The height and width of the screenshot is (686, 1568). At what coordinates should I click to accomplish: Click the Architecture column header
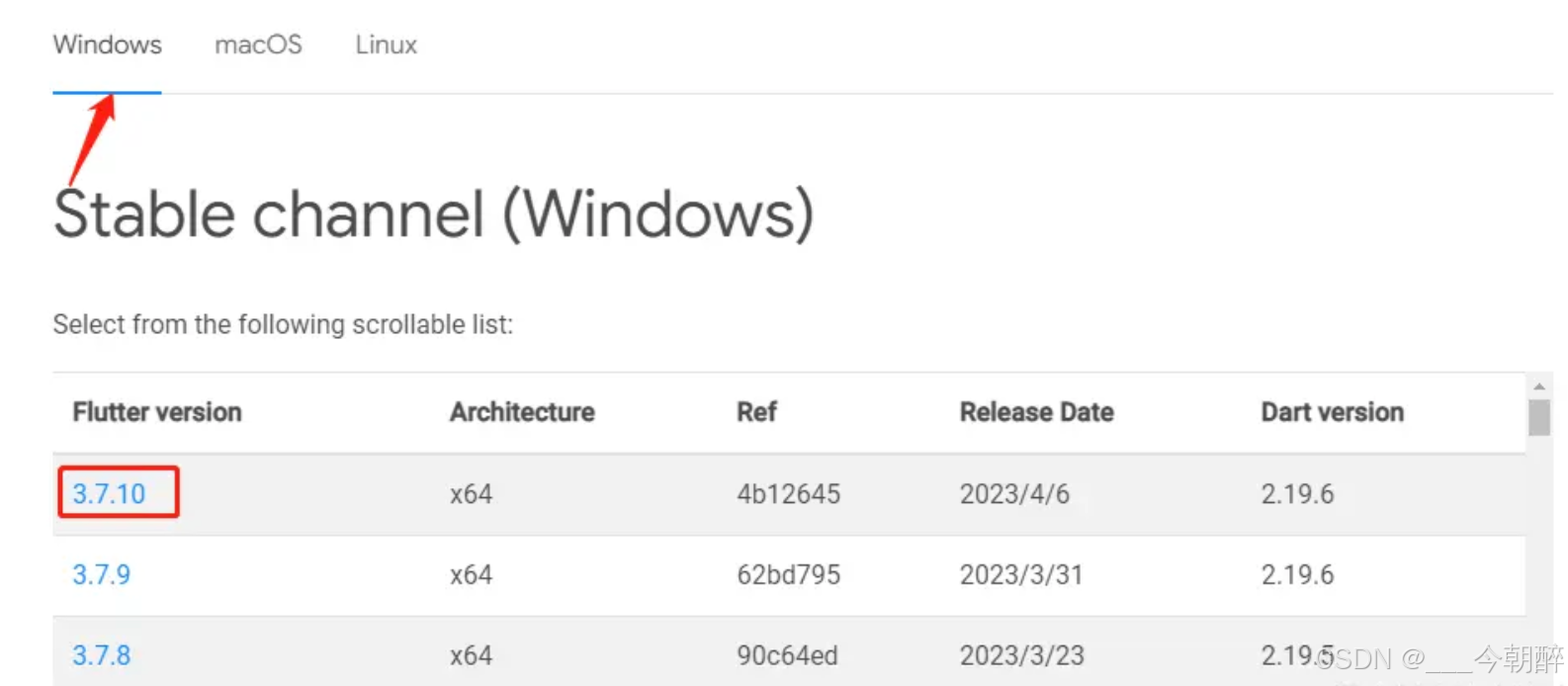point(522,412)
